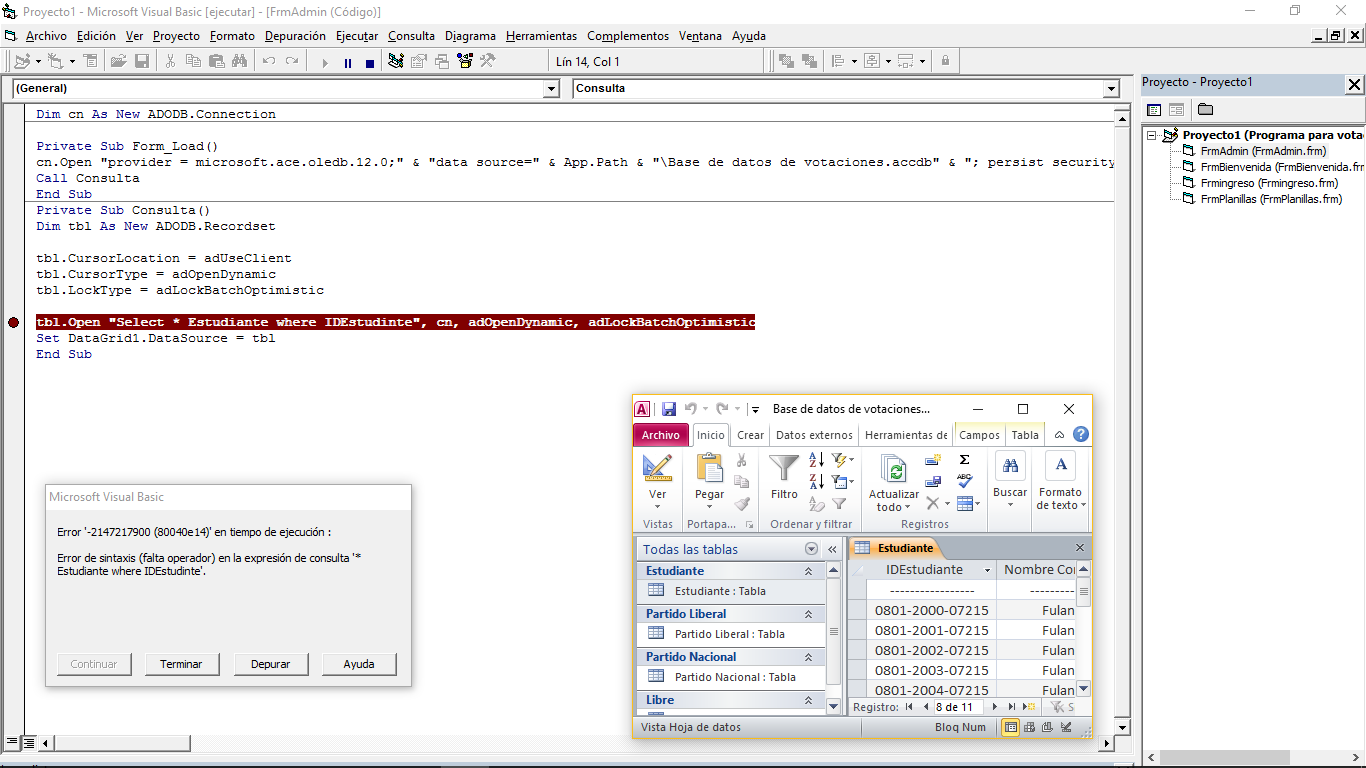The height and width of the screenshot is (768, 1366).
Task: Click the Lock Controls padlock icon
Action: tap(945, 61)
